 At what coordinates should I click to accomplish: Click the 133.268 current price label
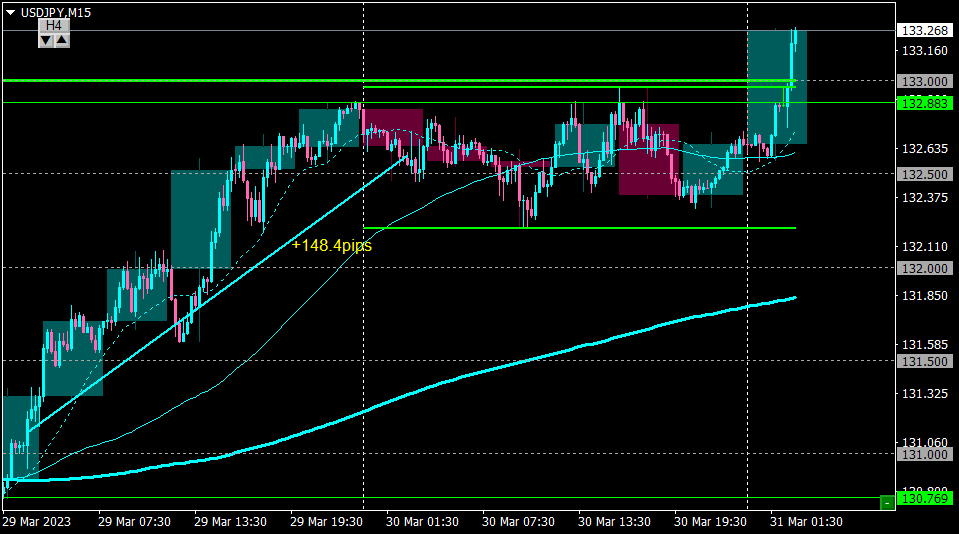click(x=925, y=31)
